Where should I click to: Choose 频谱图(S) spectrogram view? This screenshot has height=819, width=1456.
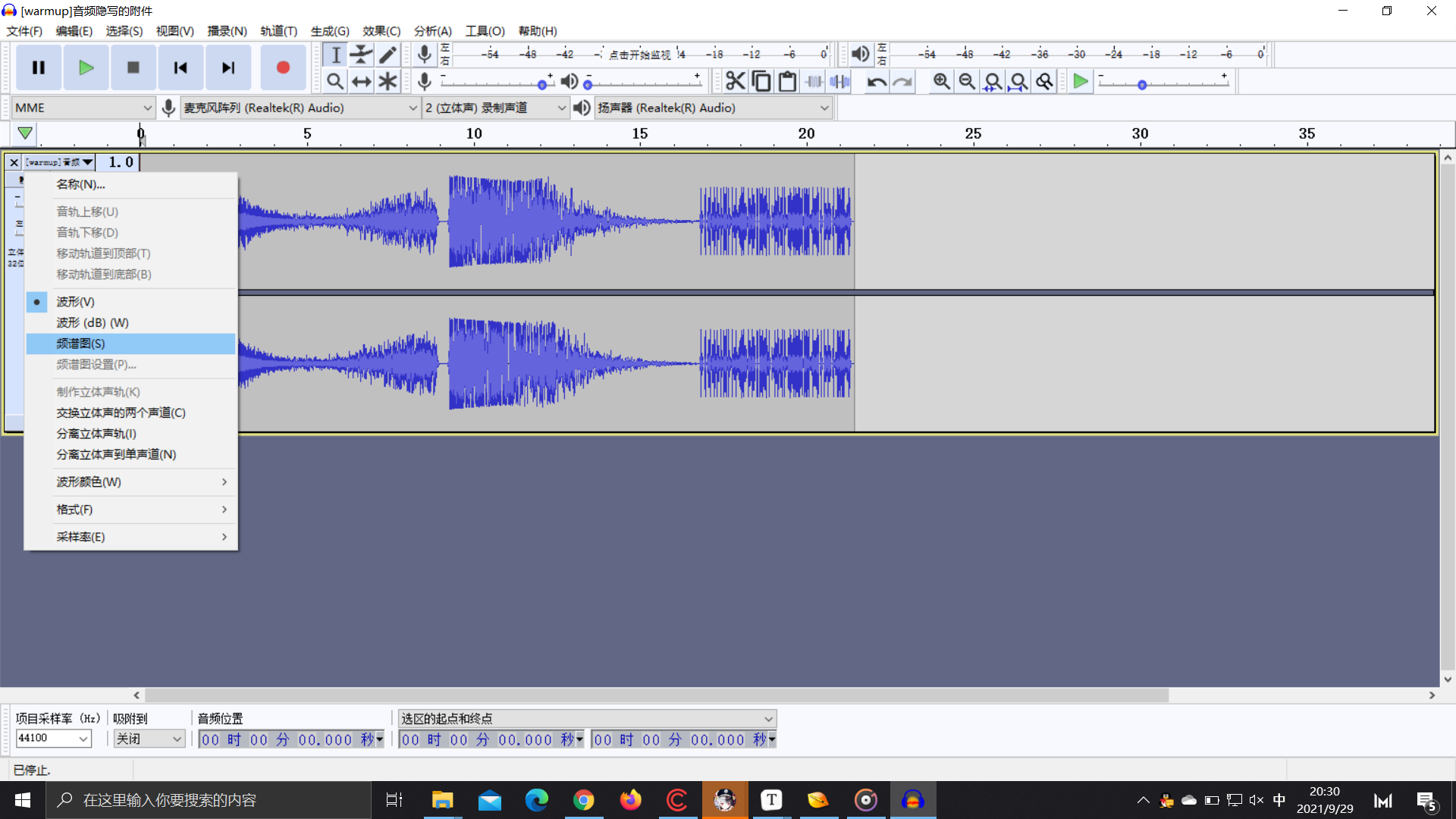130,344
